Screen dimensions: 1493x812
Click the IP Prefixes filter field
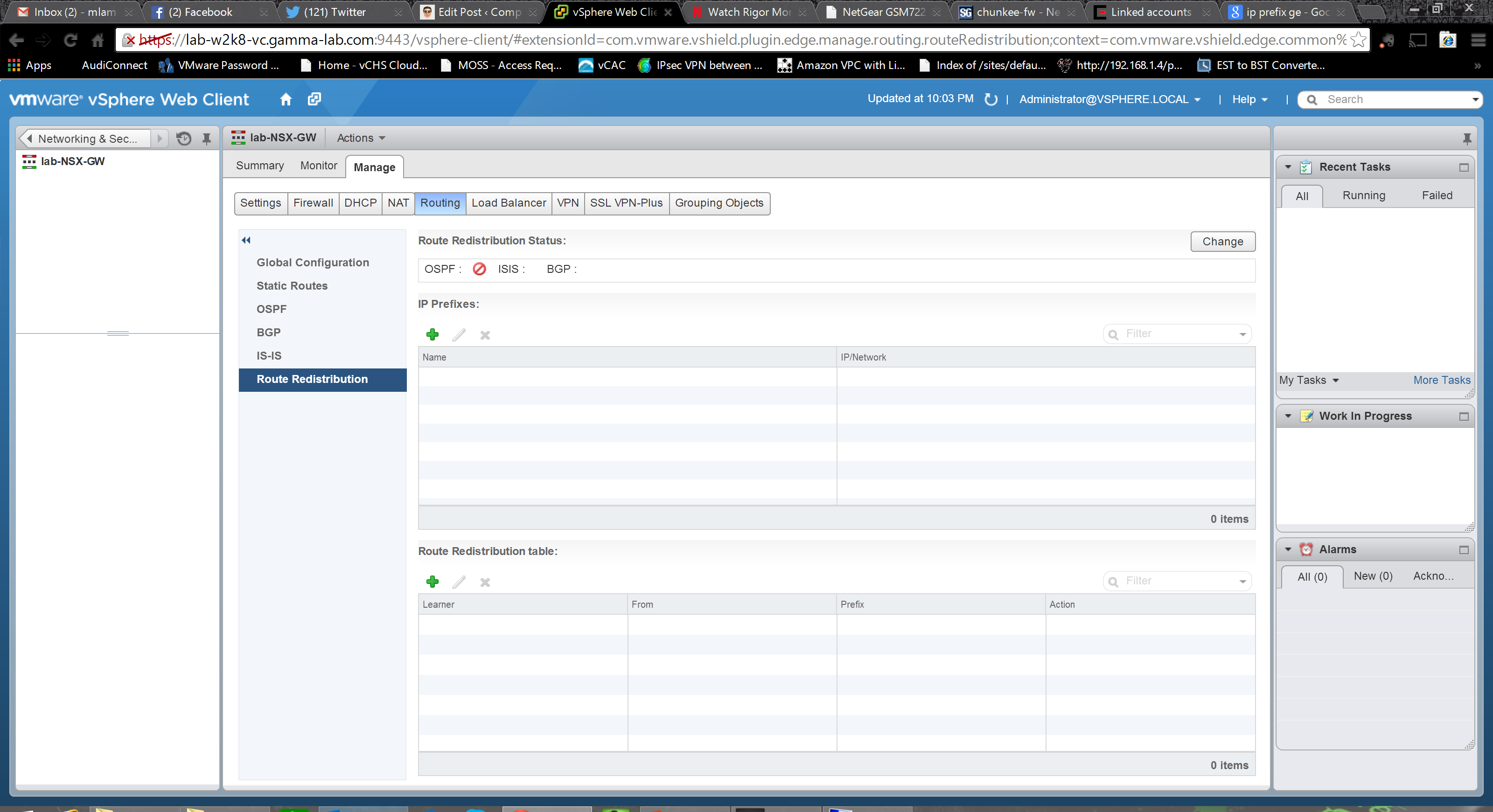tap(1177, 334)
